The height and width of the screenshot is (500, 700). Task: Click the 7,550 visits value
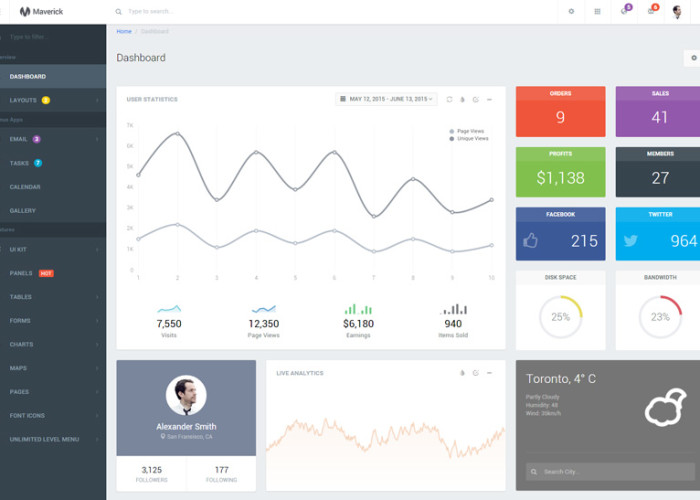[x=169, y=324]
